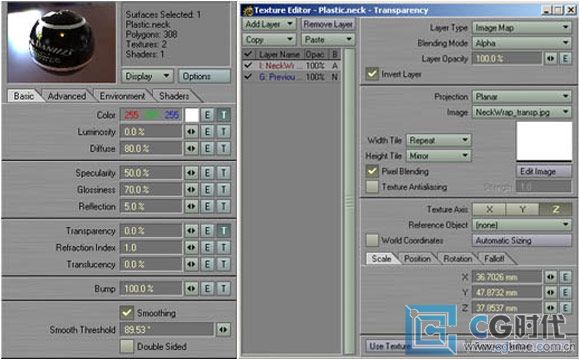Click Bump envelope E button
This screenshot has width=580, height=360.
click(207, 289)
